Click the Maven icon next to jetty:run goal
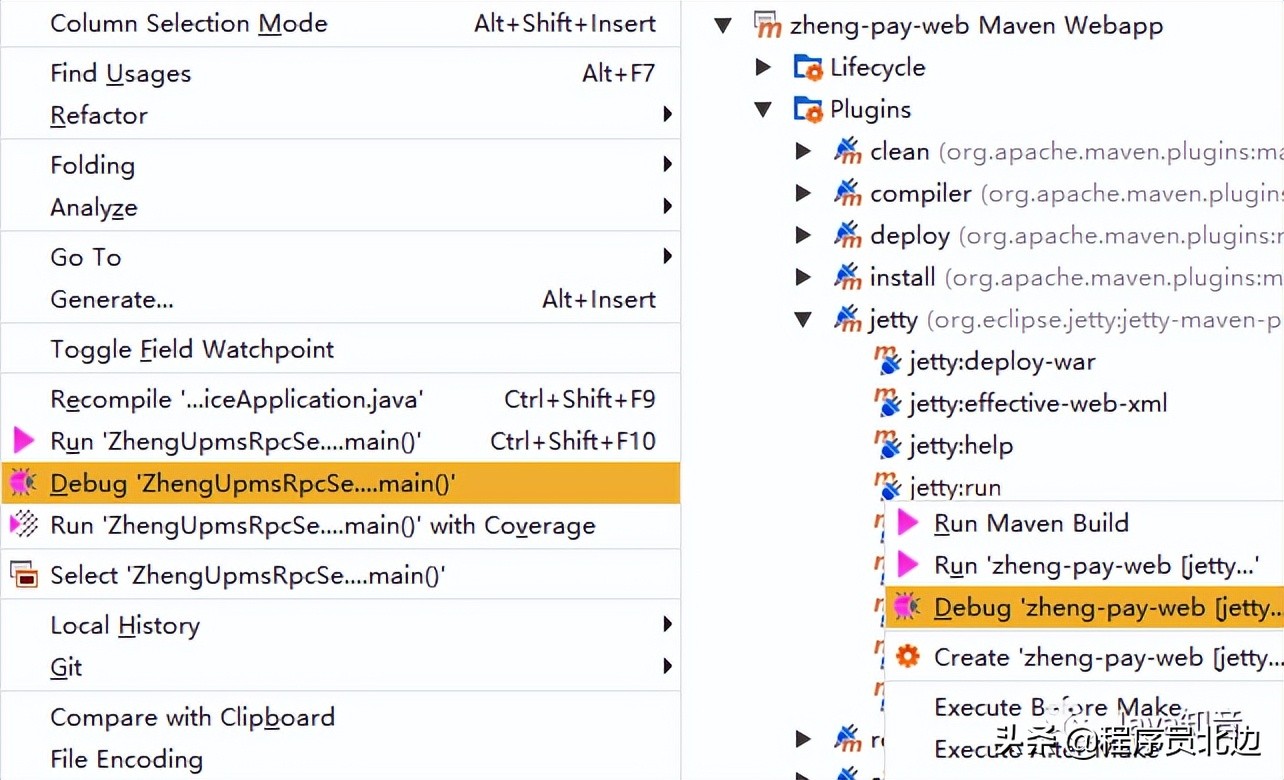 click(888, 488)
